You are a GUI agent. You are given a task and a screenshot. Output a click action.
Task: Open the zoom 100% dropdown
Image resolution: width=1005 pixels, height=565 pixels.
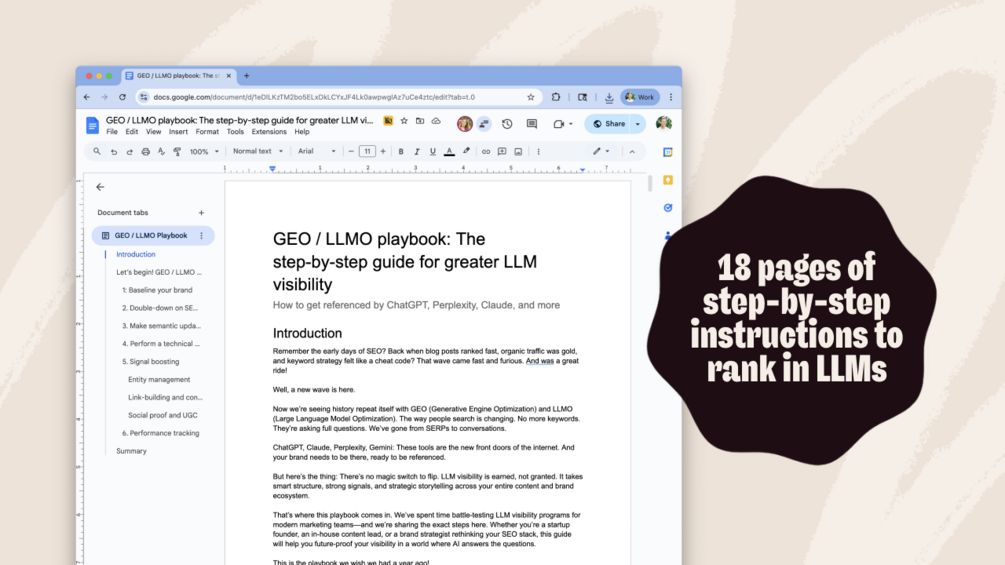pyautogui.click(x=204, y=152)
